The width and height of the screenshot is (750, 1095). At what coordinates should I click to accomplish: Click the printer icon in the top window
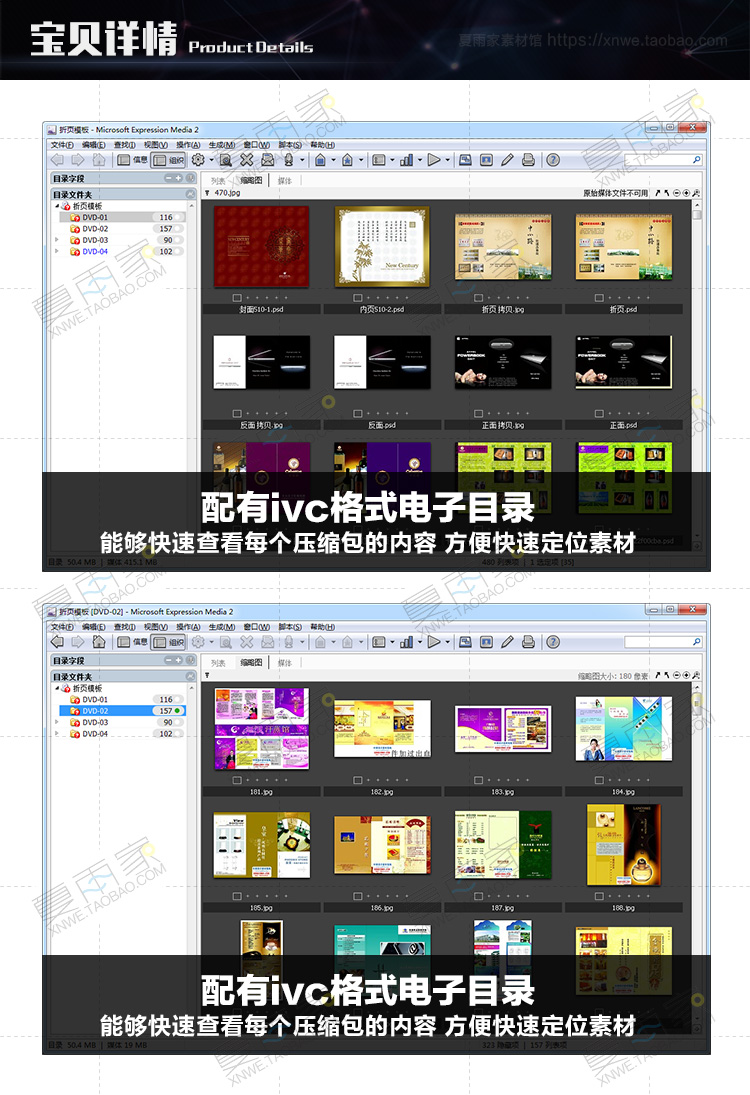pyautogui.click(x=529, y=160)
